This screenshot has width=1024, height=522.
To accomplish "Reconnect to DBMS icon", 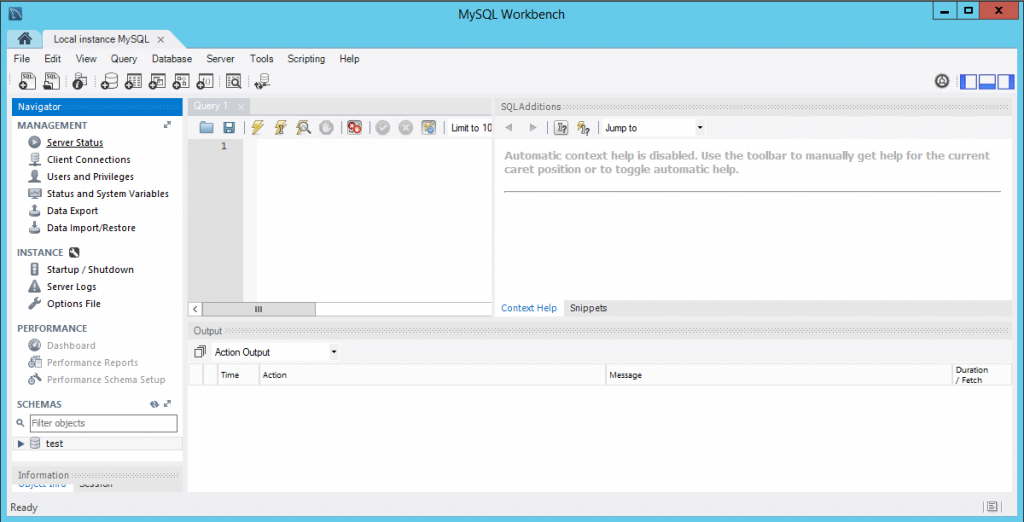I will point(263,81).
